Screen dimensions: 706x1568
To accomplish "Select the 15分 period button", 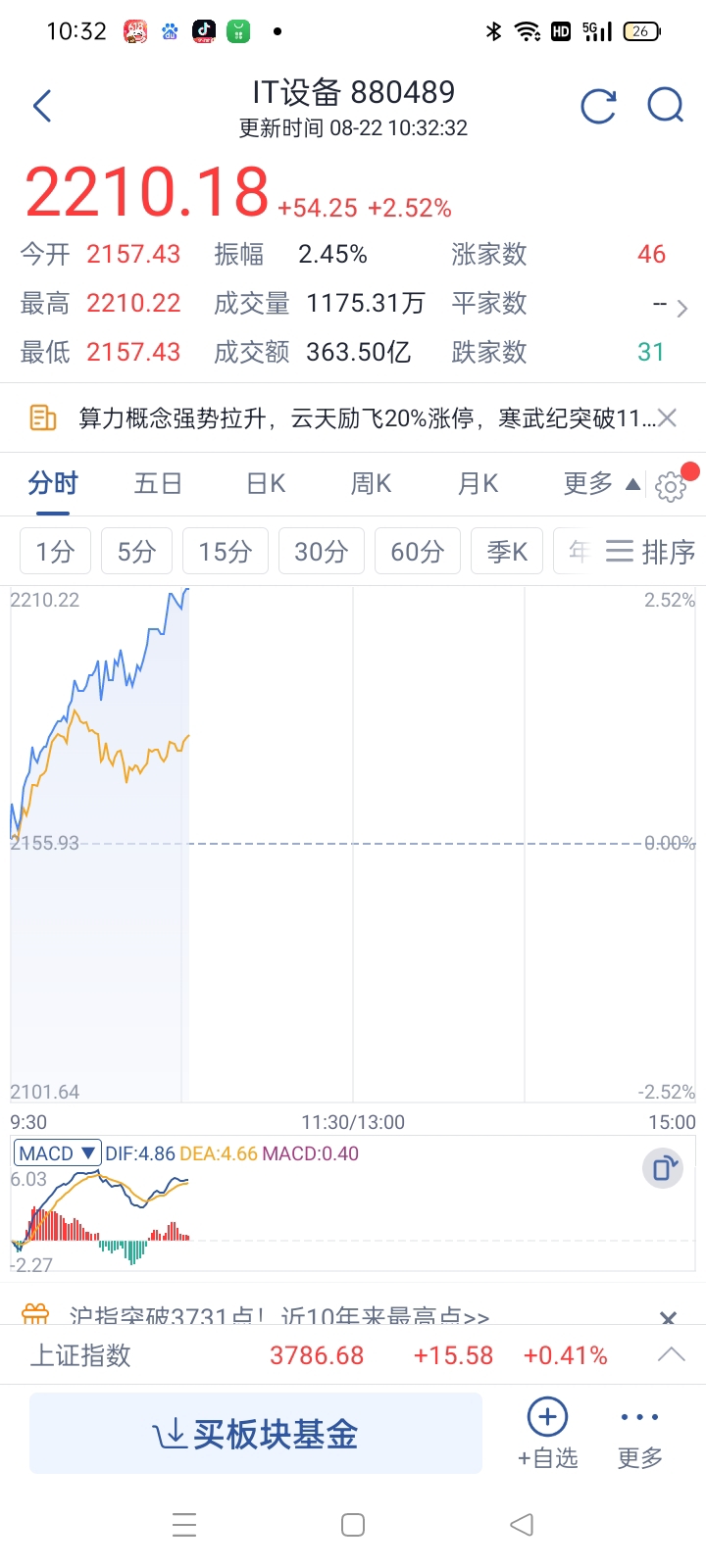I will coord(226,552).
